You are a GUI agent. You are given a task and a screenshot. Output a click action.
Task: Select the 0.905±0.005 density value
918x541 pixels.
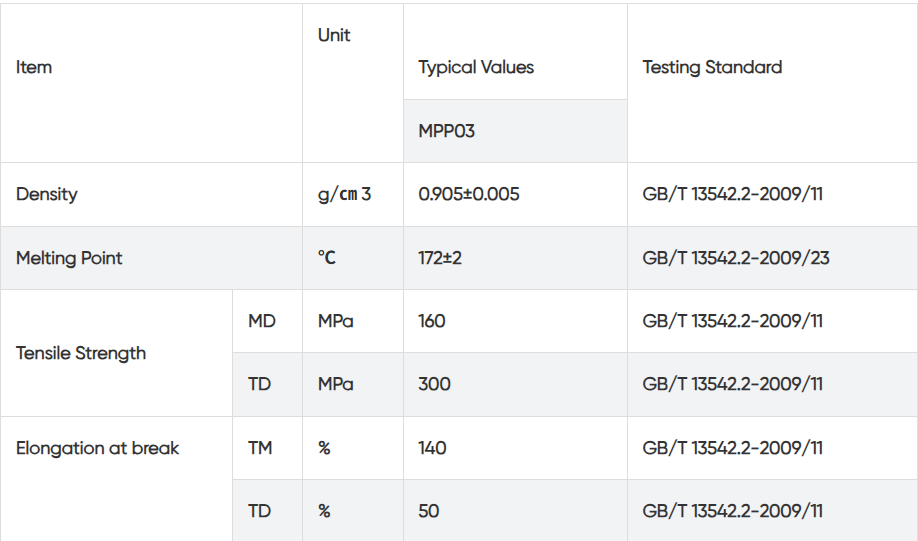point(469,194)
